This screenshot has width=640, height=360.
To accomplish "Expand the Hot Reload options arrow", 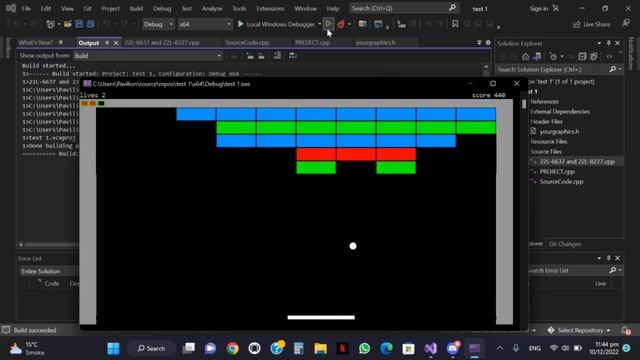I will tap(349, 24).
